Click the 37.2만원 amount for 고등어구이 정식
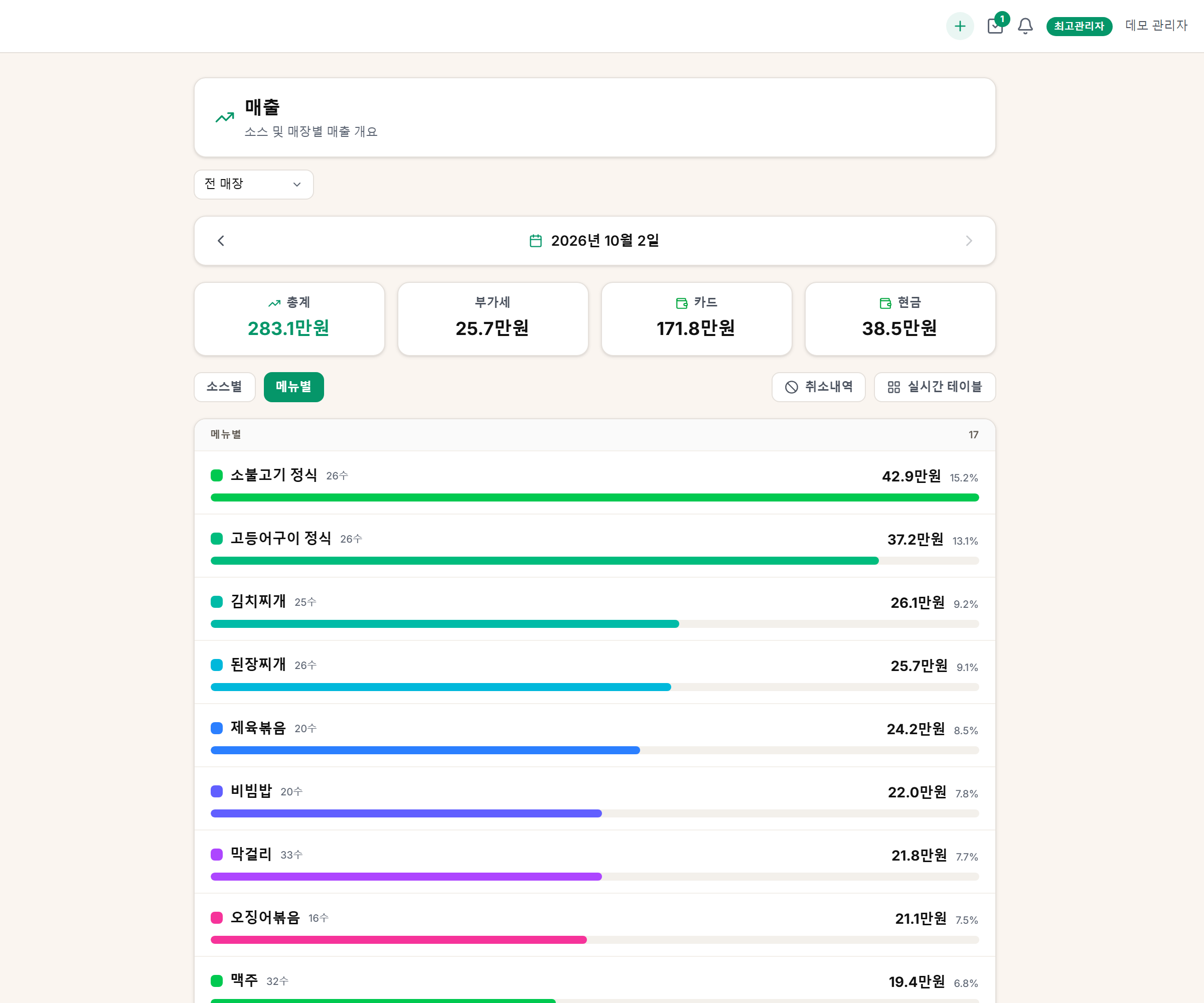The height and width of the screenshot is (1003, 1204). (915, 539)
